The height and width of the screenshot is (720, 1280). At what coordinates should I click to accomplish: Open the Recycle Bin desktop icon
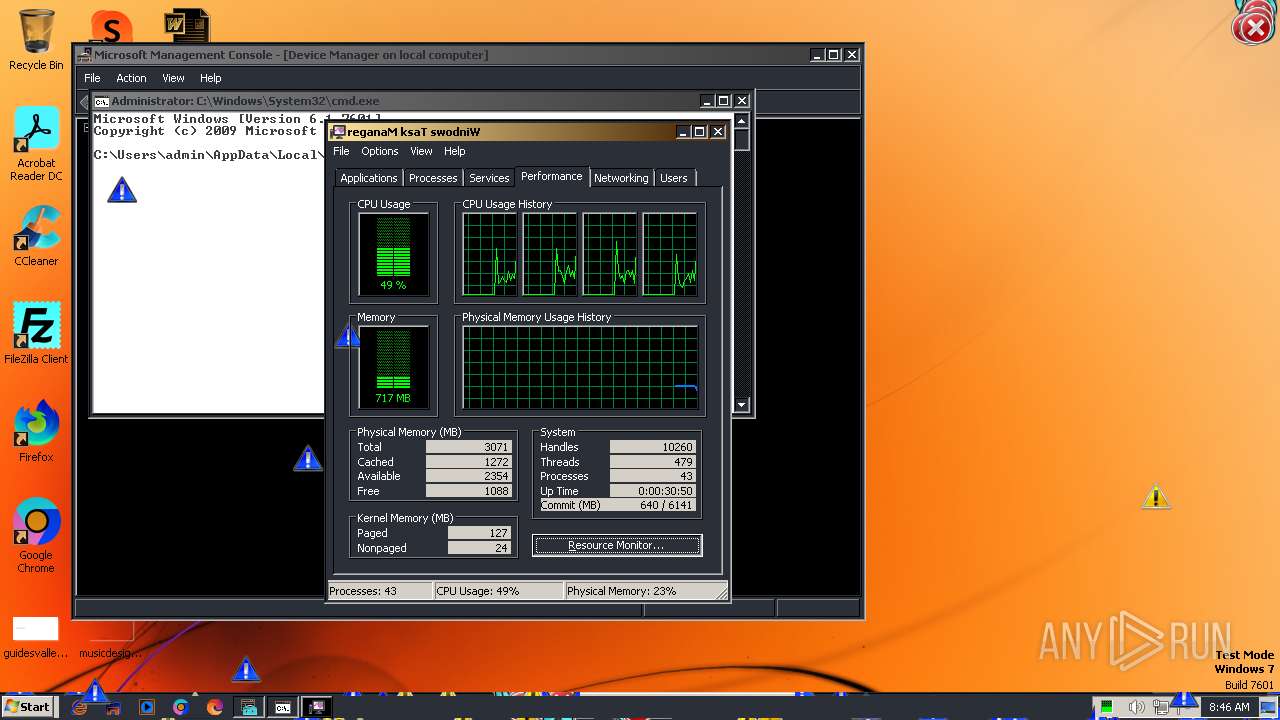pos(36,40)
